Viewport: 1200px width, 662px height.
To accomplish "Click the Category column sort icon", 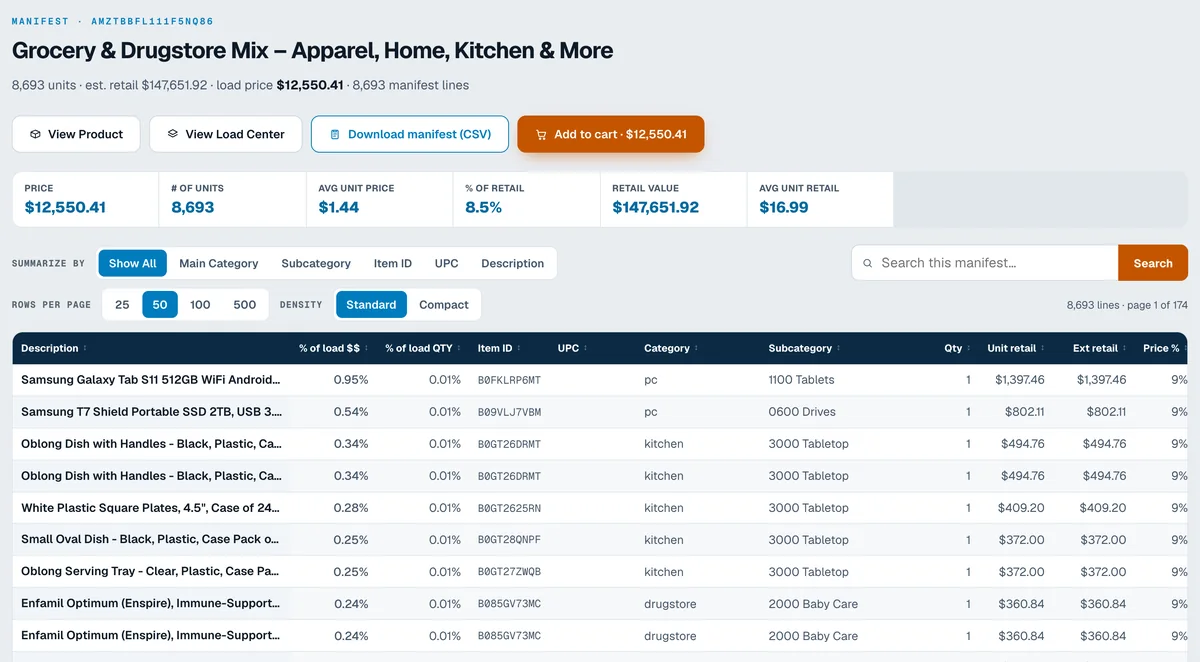I will point(697,349).
